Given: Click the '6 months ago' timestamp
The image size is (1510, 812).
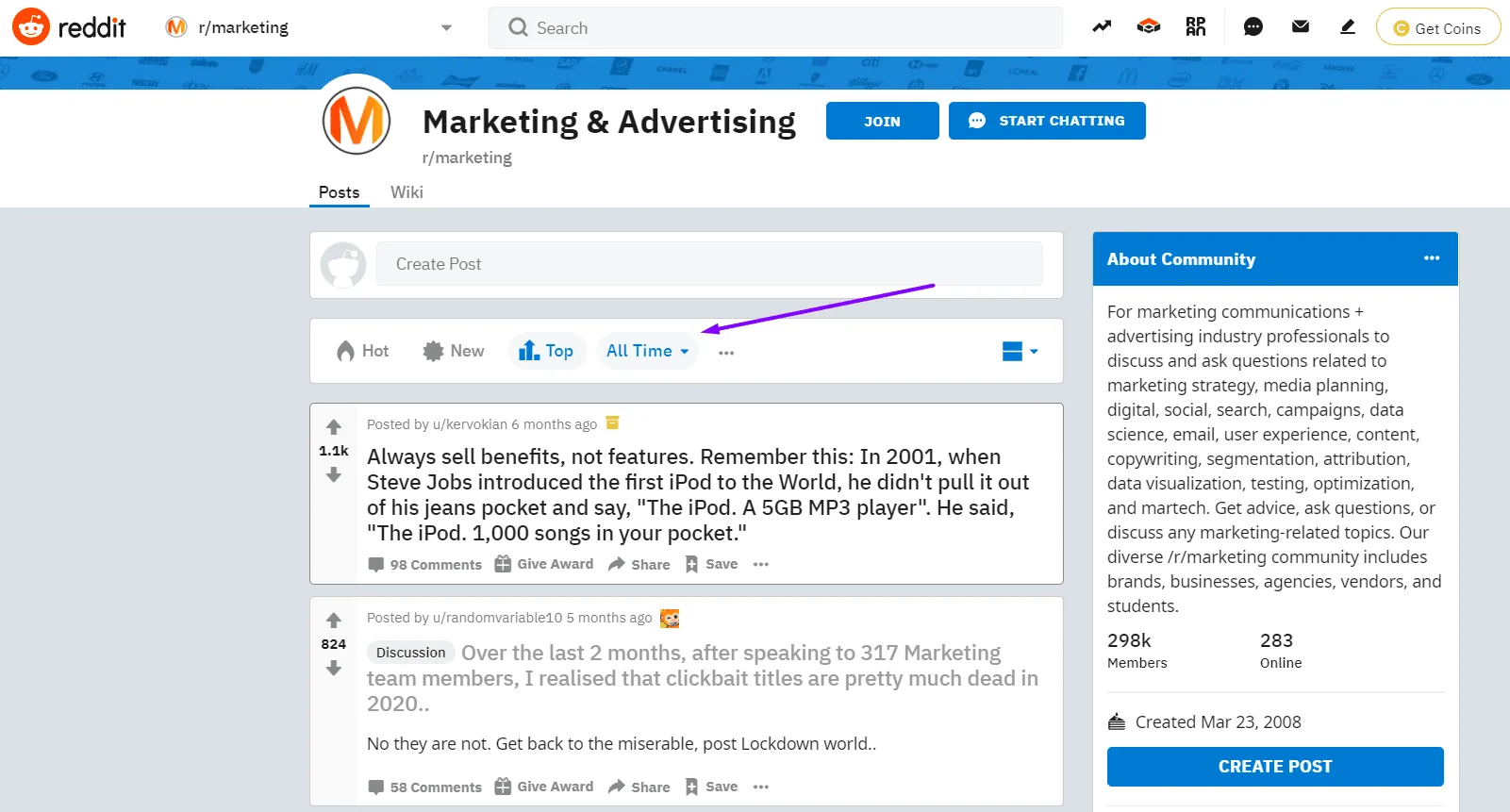Looking at the screenshot, I should [555, 424].
